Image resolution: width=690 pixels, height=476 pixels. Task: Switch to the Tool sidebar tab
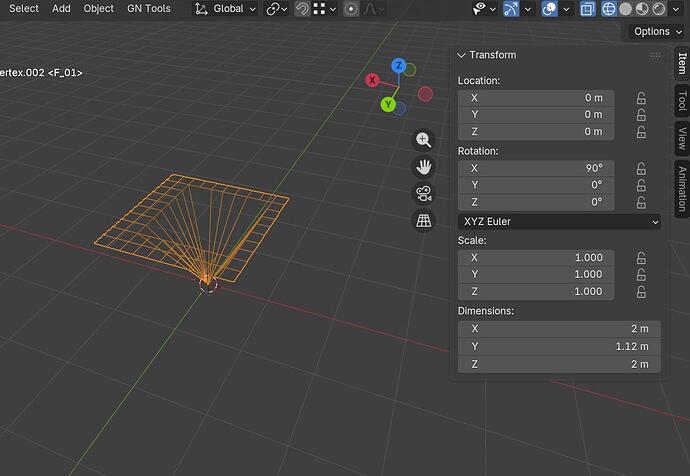[x=682, y=101]
